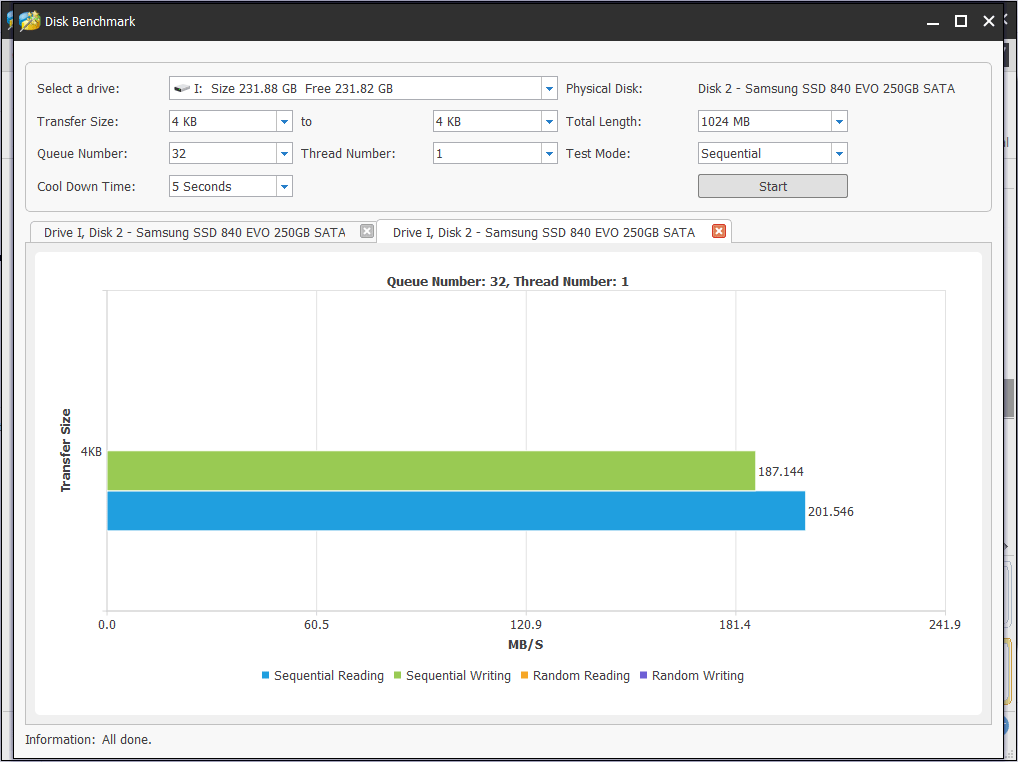The width and height of the screenshot is (1018, 762).
Task: Open the Queue Number dropdown
Action: (284, 154)
